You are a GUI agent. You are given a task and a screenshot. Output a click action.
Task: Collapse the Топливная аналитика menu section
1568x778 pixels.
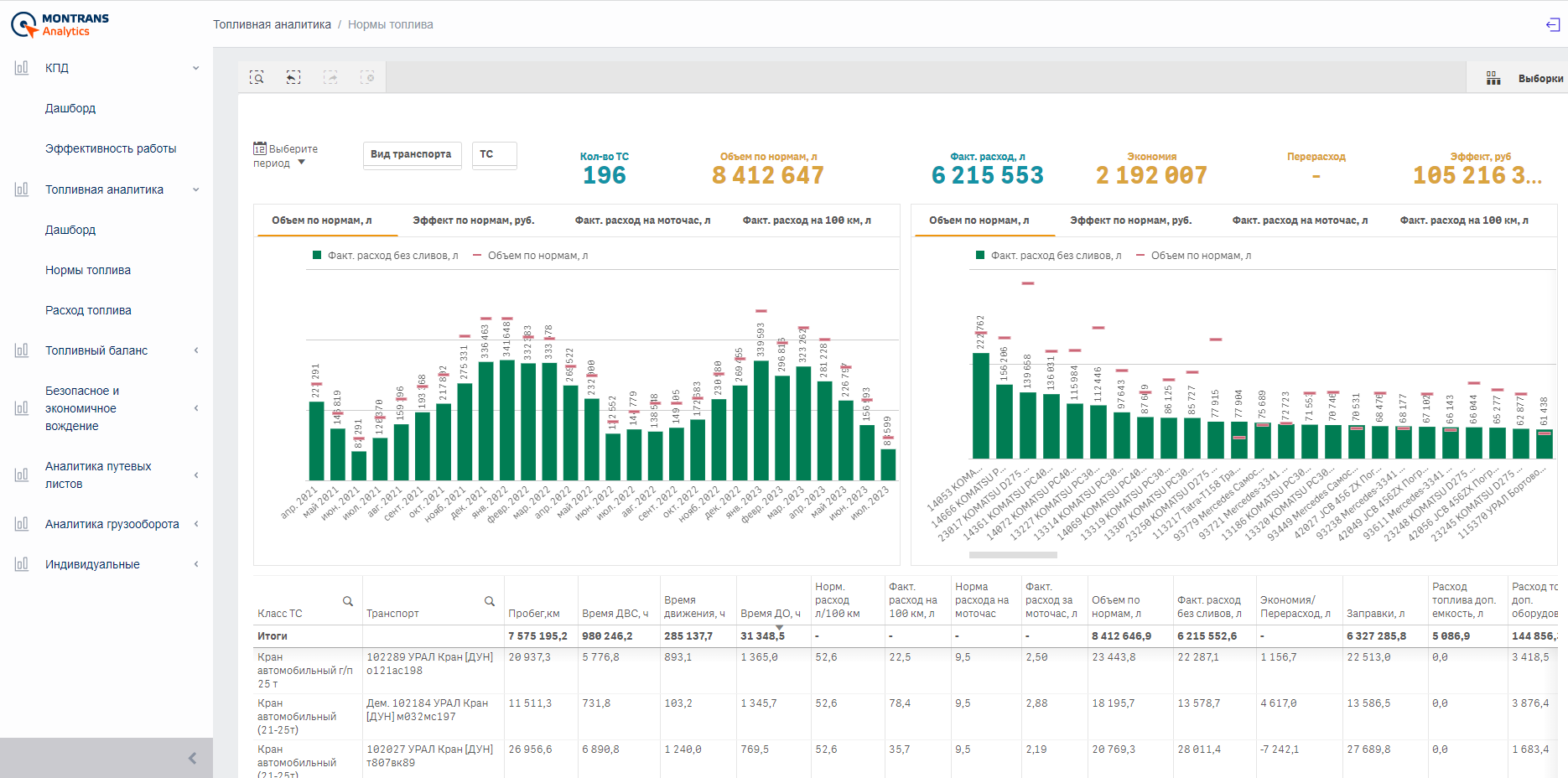(196, 189)
